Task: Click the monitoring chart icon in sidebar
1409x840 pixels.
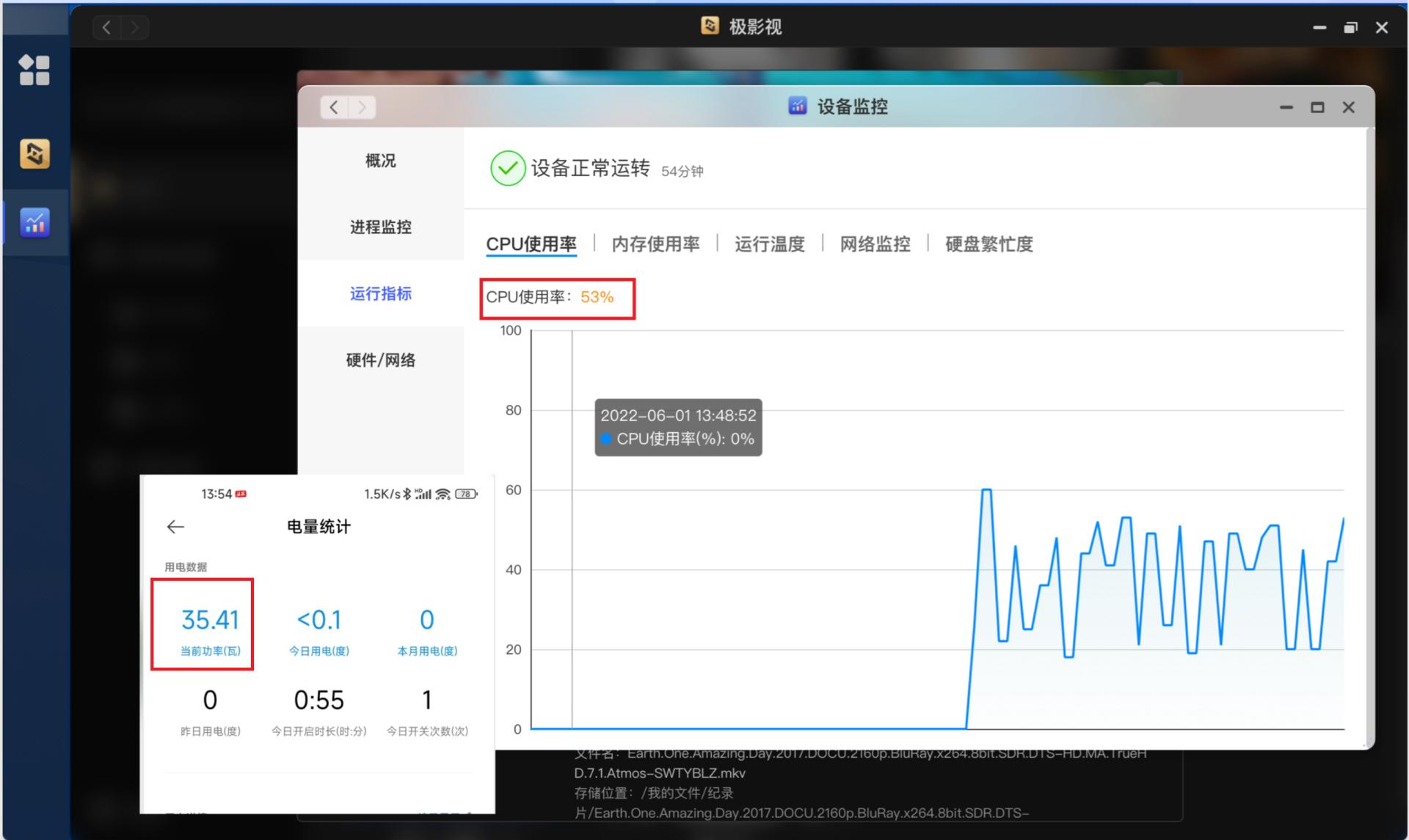Action: coord(34,223)
